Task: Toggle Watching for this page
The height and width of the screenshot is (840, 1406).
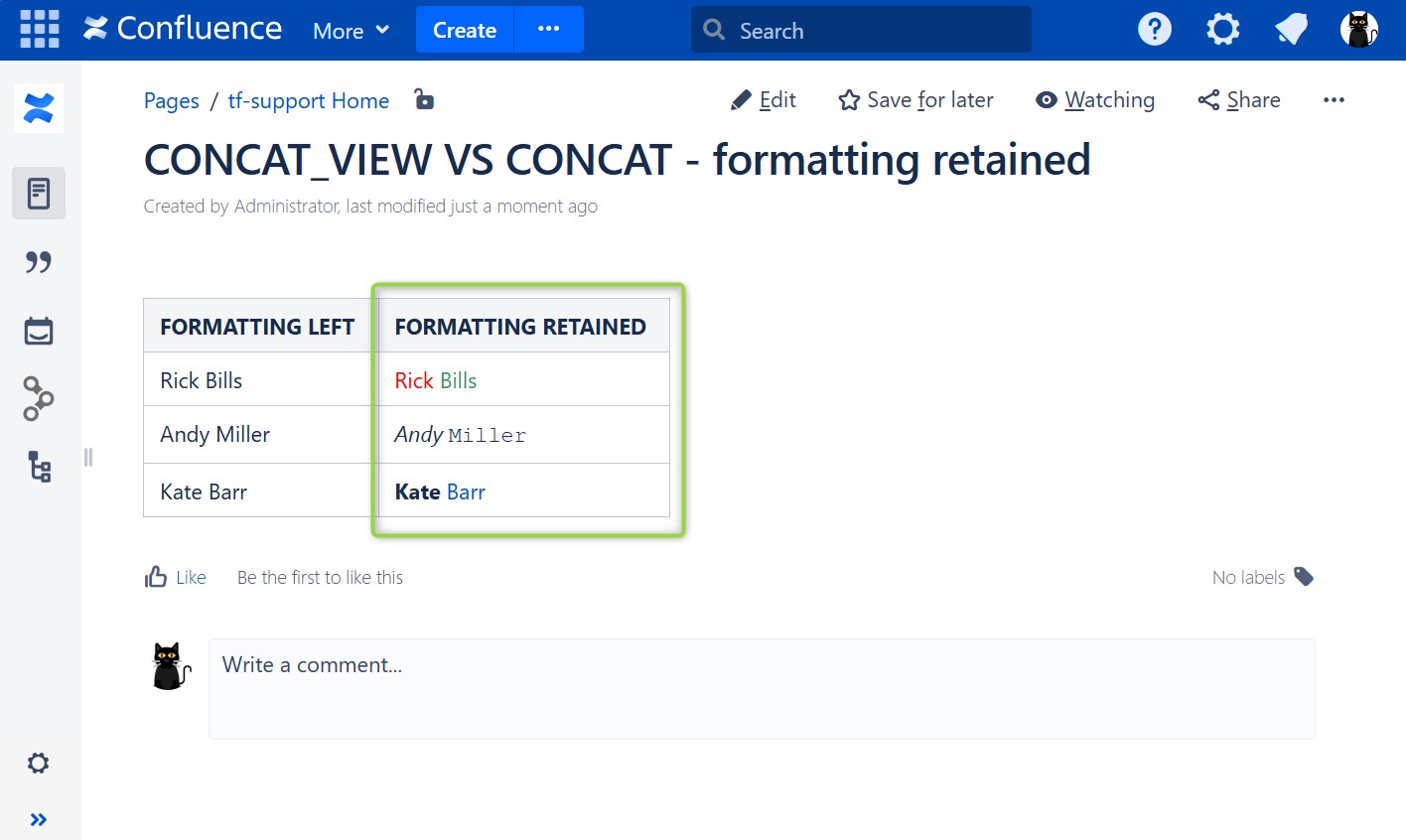Action: (1095, 100)
